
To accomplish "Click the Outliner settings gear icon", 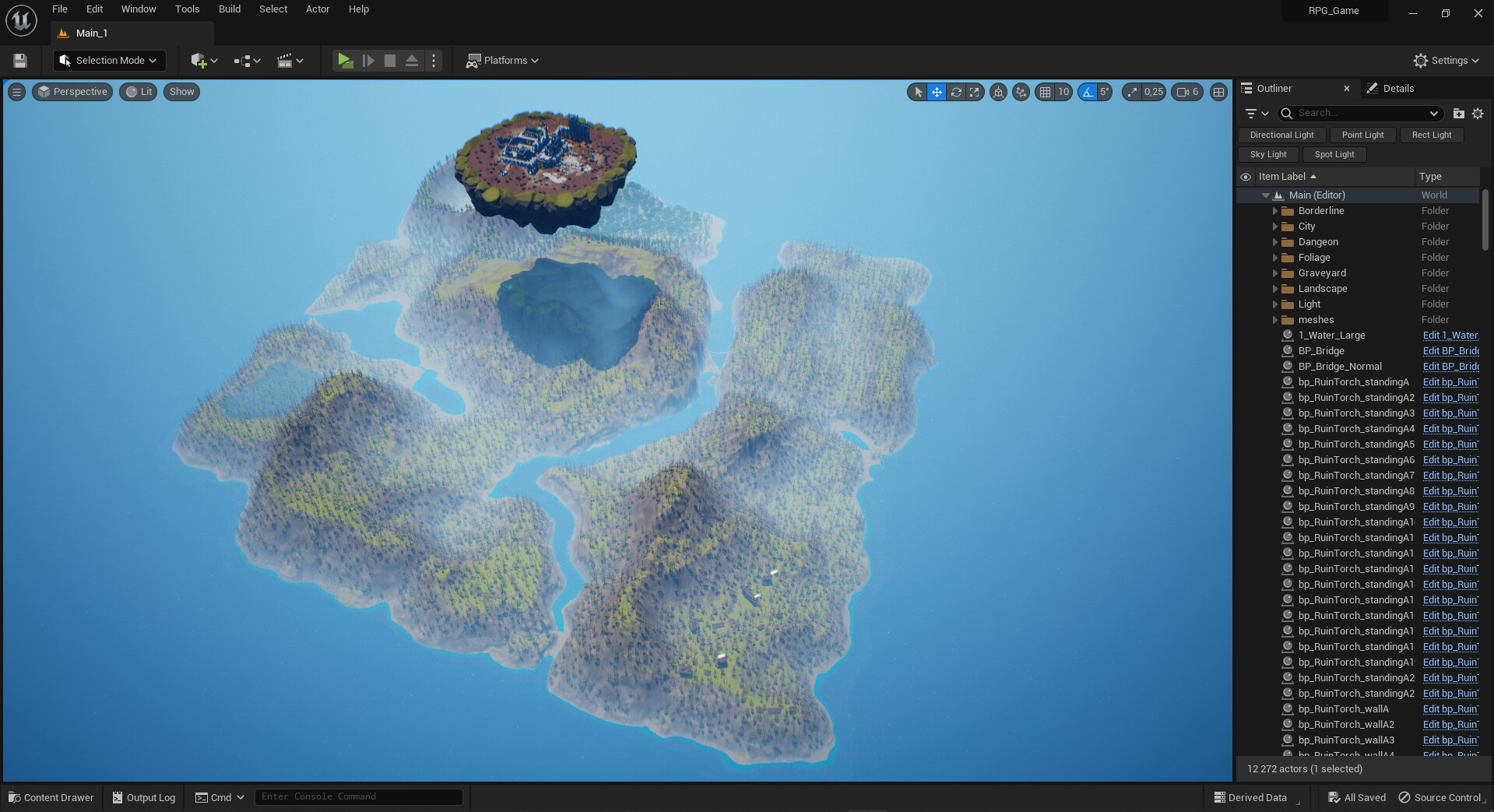I will pyautogui.click(x=1478, y=114).
